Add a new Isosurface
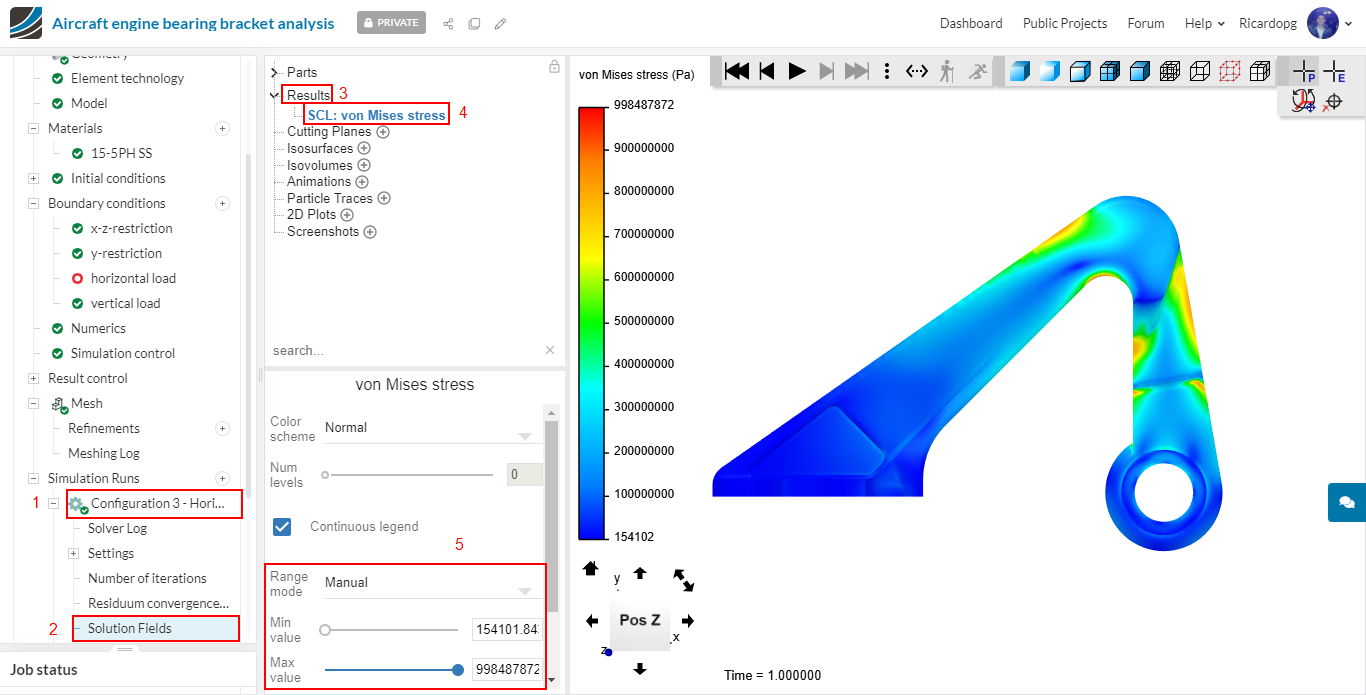The width and height of the screenshot is (1366, 695). coord(364,149)
